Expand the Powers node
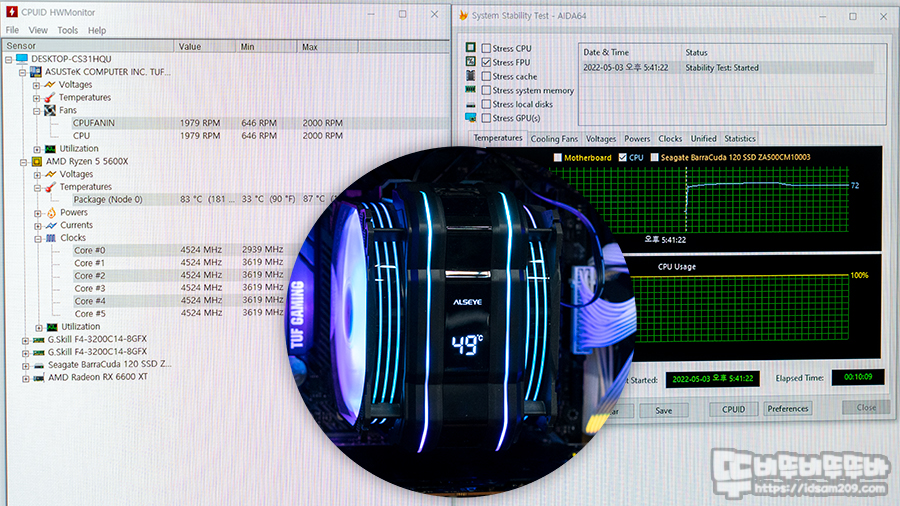900x506 pixels. click(x=37, y=213)
